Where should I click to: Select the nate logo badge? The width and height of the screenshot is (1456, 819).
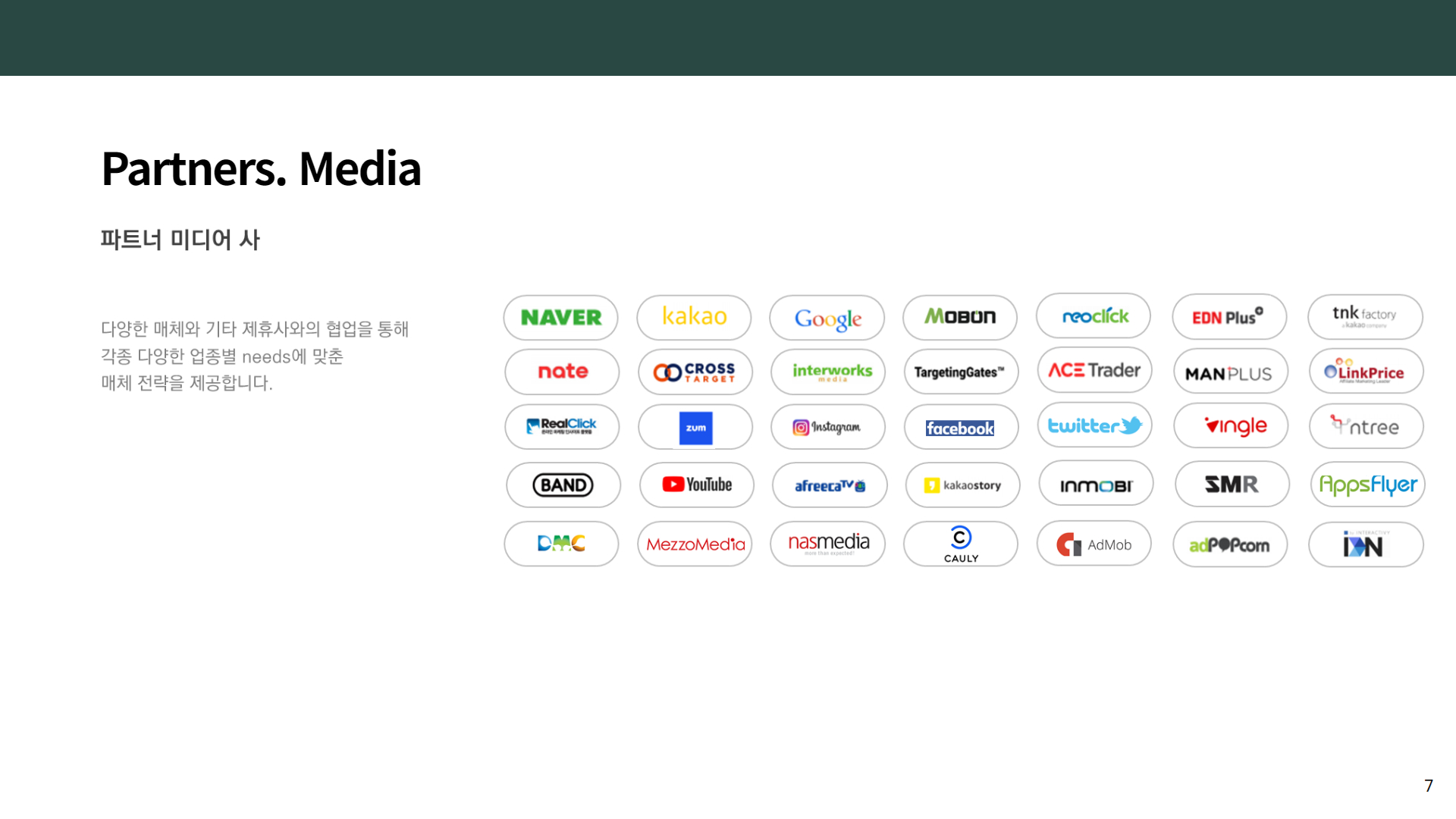[x=562, y=372]
